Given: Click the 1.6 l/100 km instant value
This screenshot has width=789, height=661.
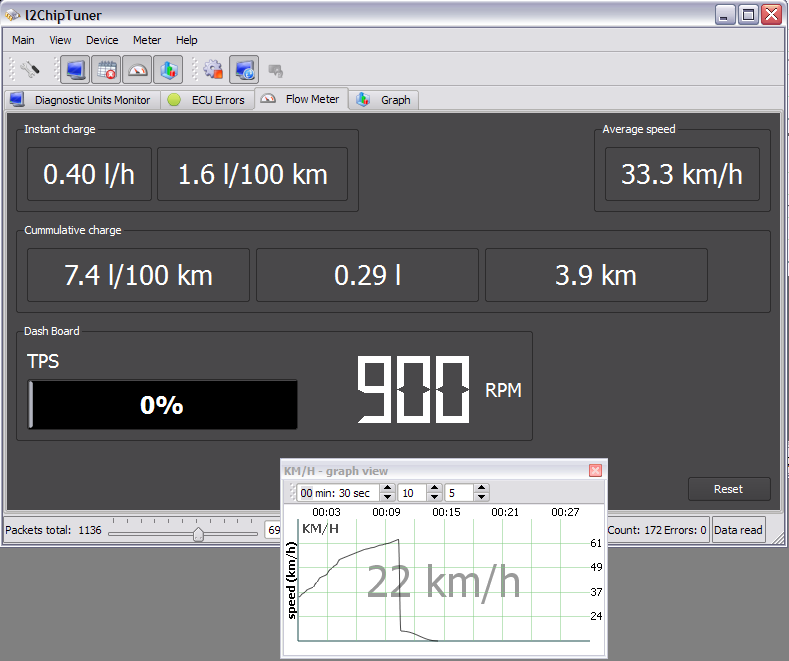Looking at the screenshot, I should coord(253,174).
